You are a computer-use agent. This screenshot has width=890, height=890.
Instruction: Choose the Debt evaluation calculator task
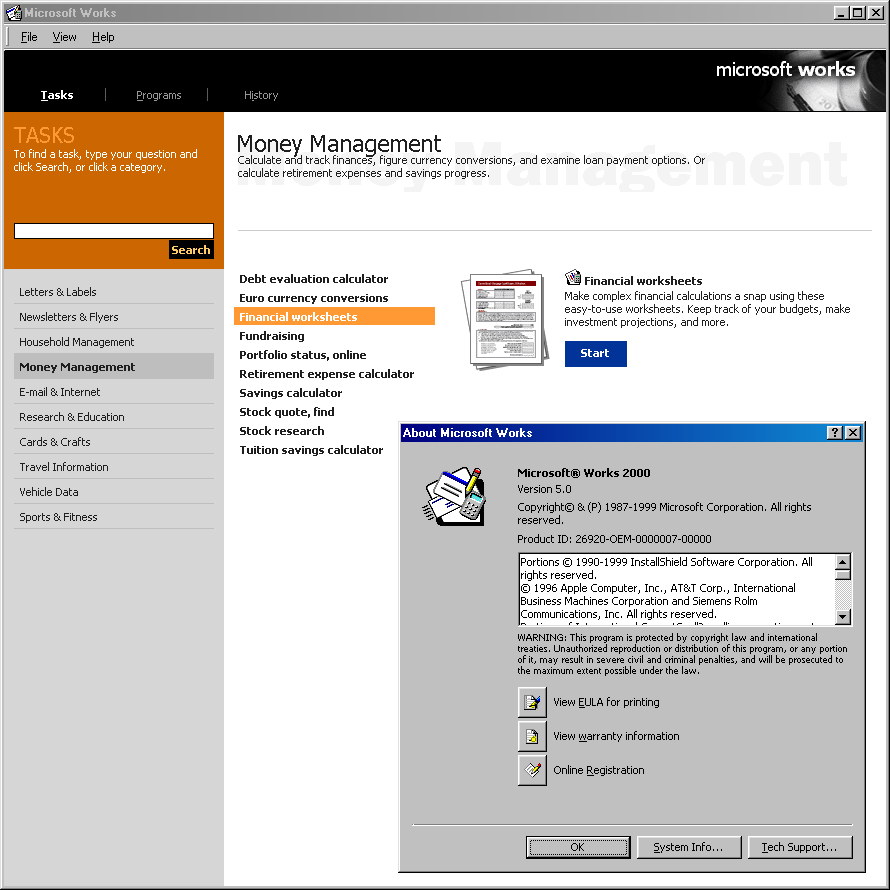(313, 279)
